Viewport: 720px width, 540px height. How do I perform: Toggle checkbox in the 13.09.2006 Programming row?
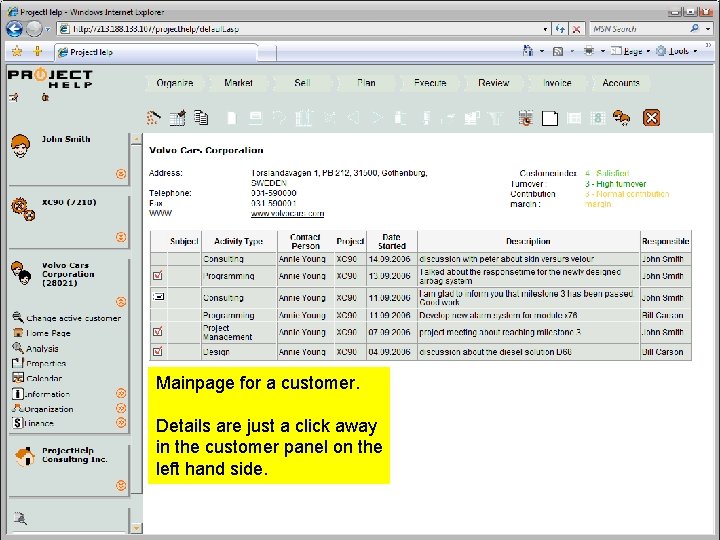click(x=158, y=276)
